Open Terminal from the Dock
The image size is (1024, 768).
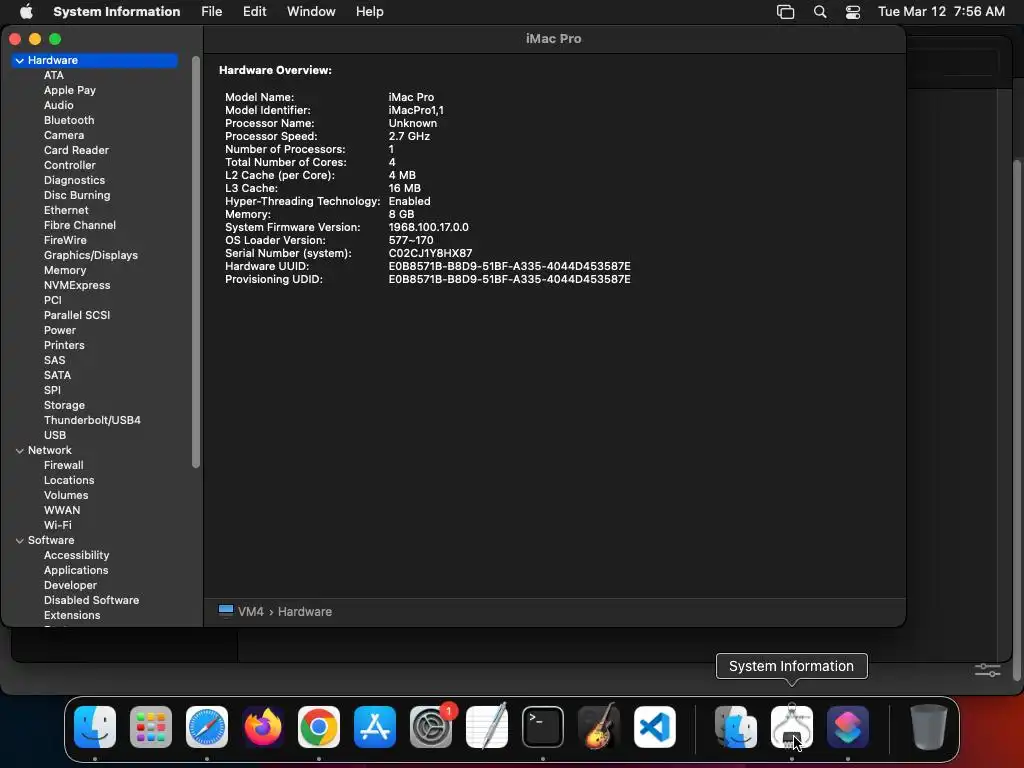pos(543,727)
